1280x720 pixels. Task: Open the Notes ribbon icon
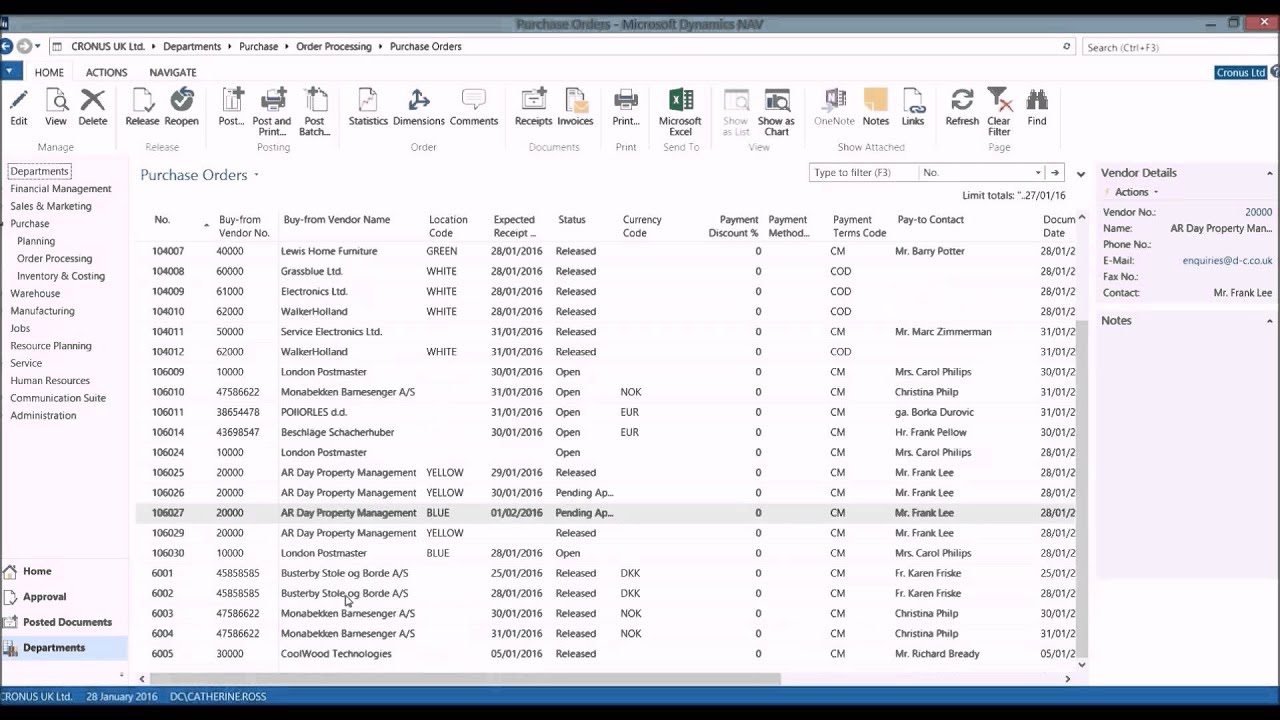876,107
